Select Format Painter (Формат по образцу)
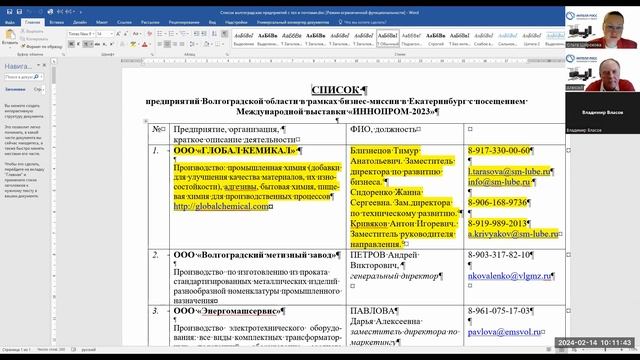 (x=41, y=47)
